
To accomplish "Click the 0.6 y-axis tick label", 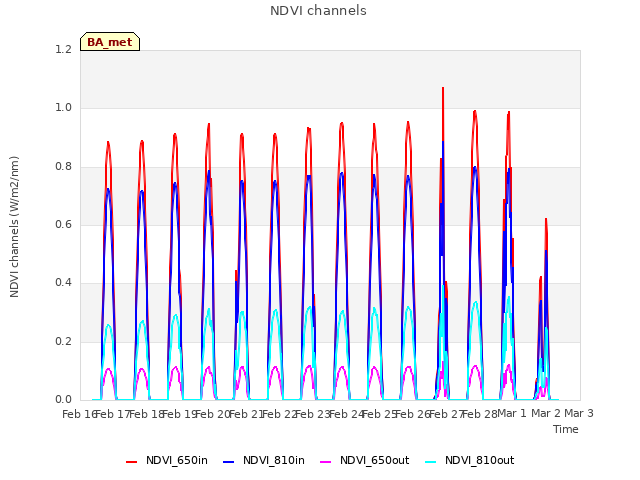I will 63,224.
